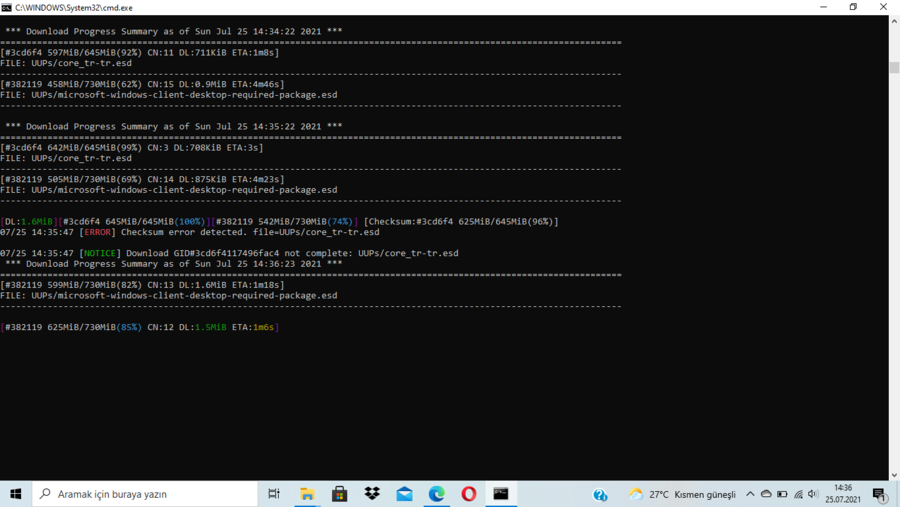Click the '[Checksum:#3cd6f4 625MiB/645MiB(96%)]' text
900x507 pixels.
point(461,222)
